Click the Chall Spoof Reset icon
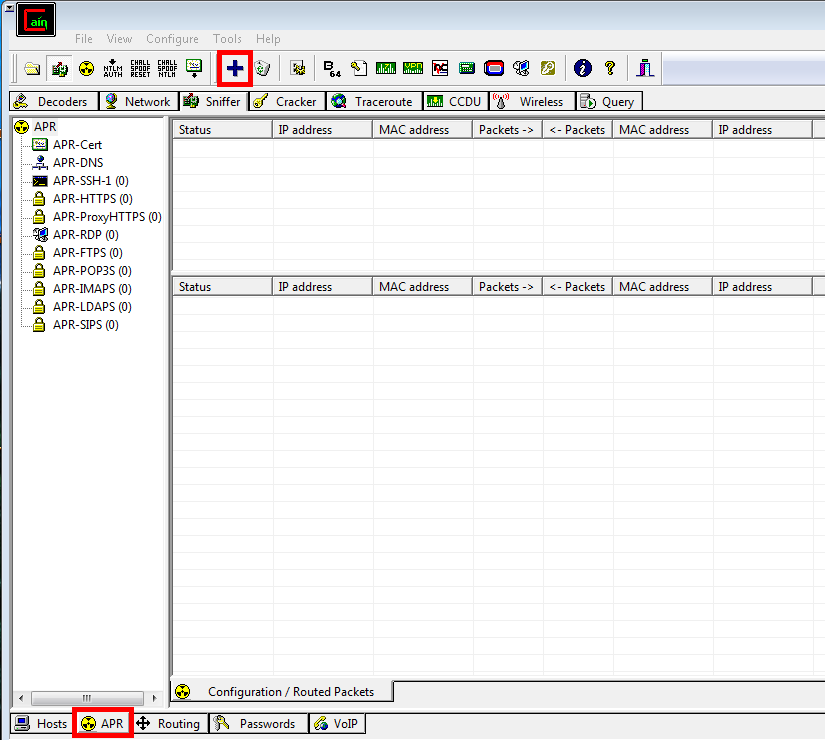825x740 pixels. (x=140, y=68)
